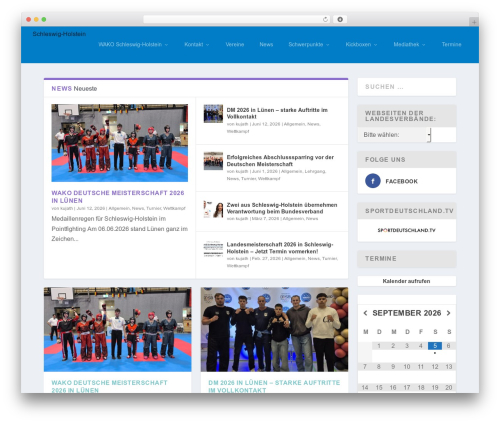
Task: Go to previous month in calendar
Action: click(365, 313)
